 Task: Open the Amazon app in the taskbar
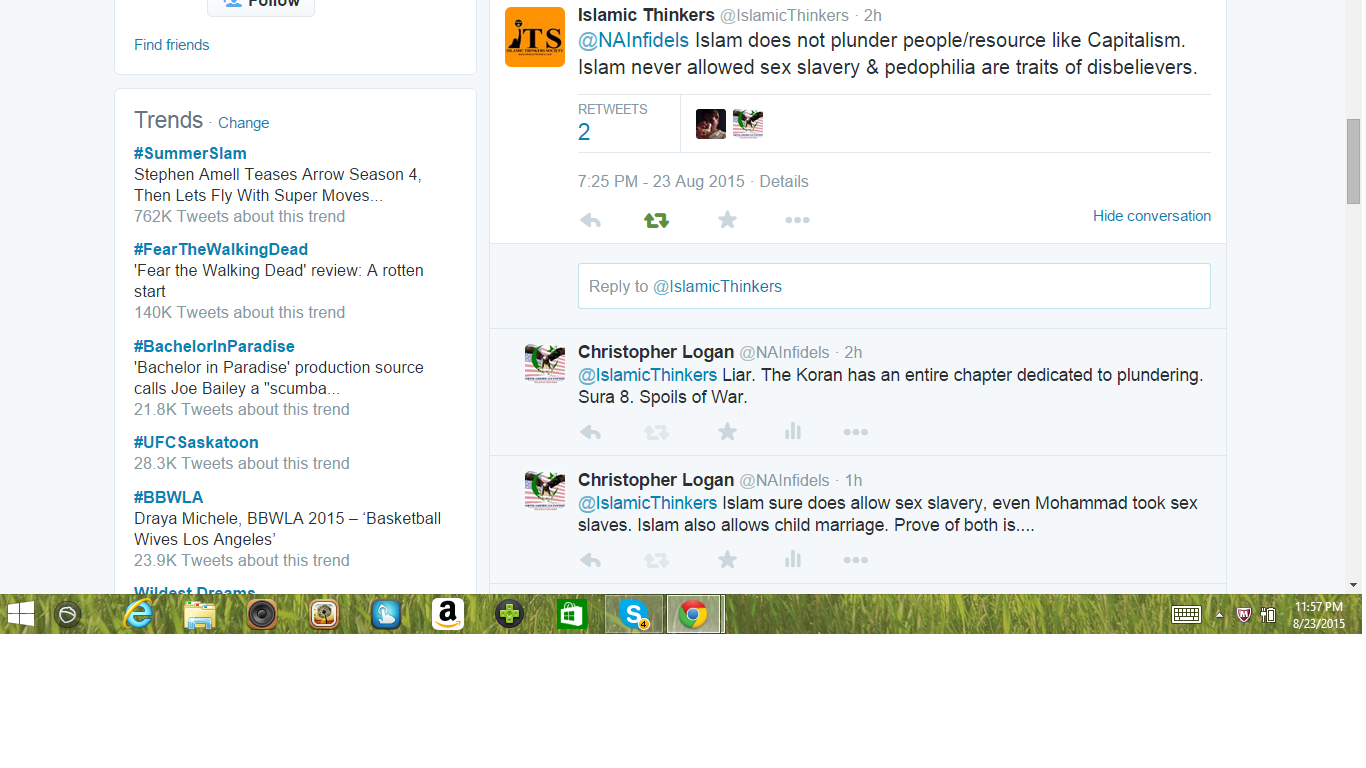[448, 614]
